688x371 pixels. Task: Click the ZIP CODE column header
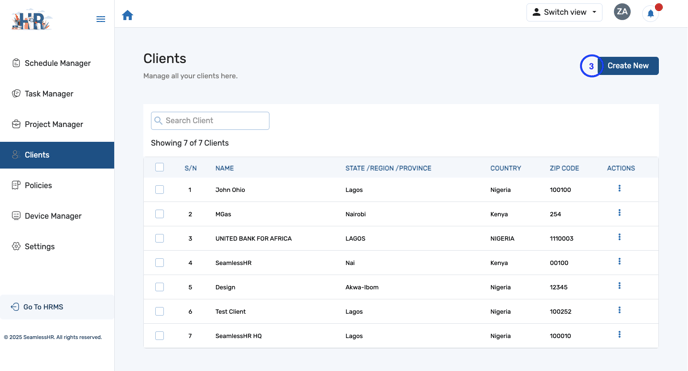[564, 168]
